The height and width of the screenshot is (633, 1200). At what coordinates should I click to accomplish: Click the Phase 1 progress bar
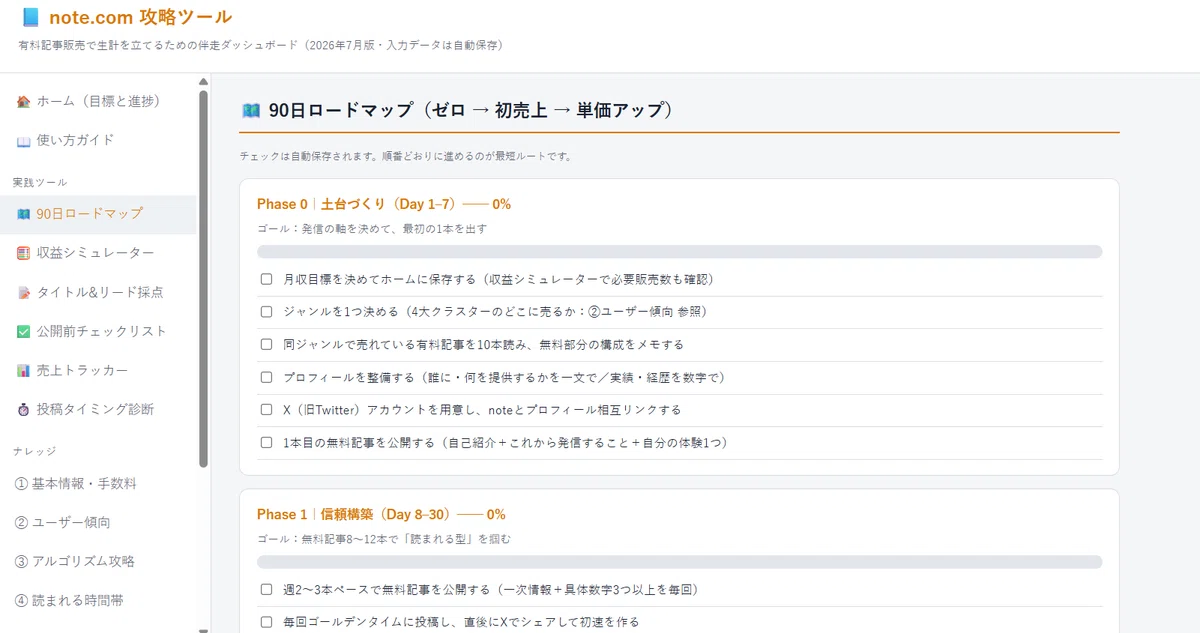click(x=680, y=562)
